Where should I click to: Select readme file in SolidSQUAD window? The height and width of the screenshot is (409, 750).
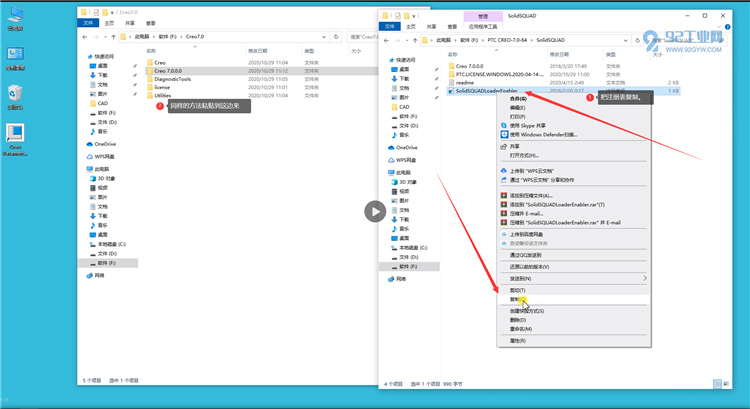tap(464, 82)
